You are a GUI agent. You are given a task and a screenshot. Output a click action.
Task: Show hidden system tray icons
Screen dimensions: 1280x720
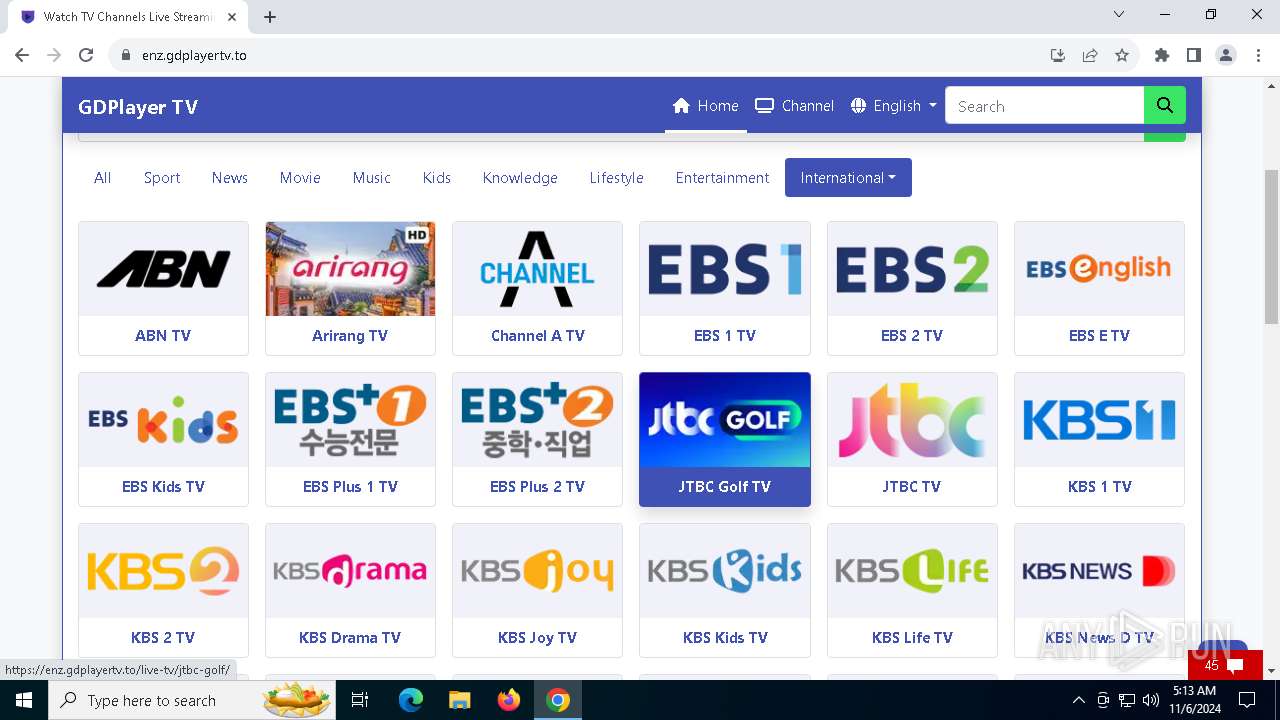pyautogui.click(x=1078, y=700)
